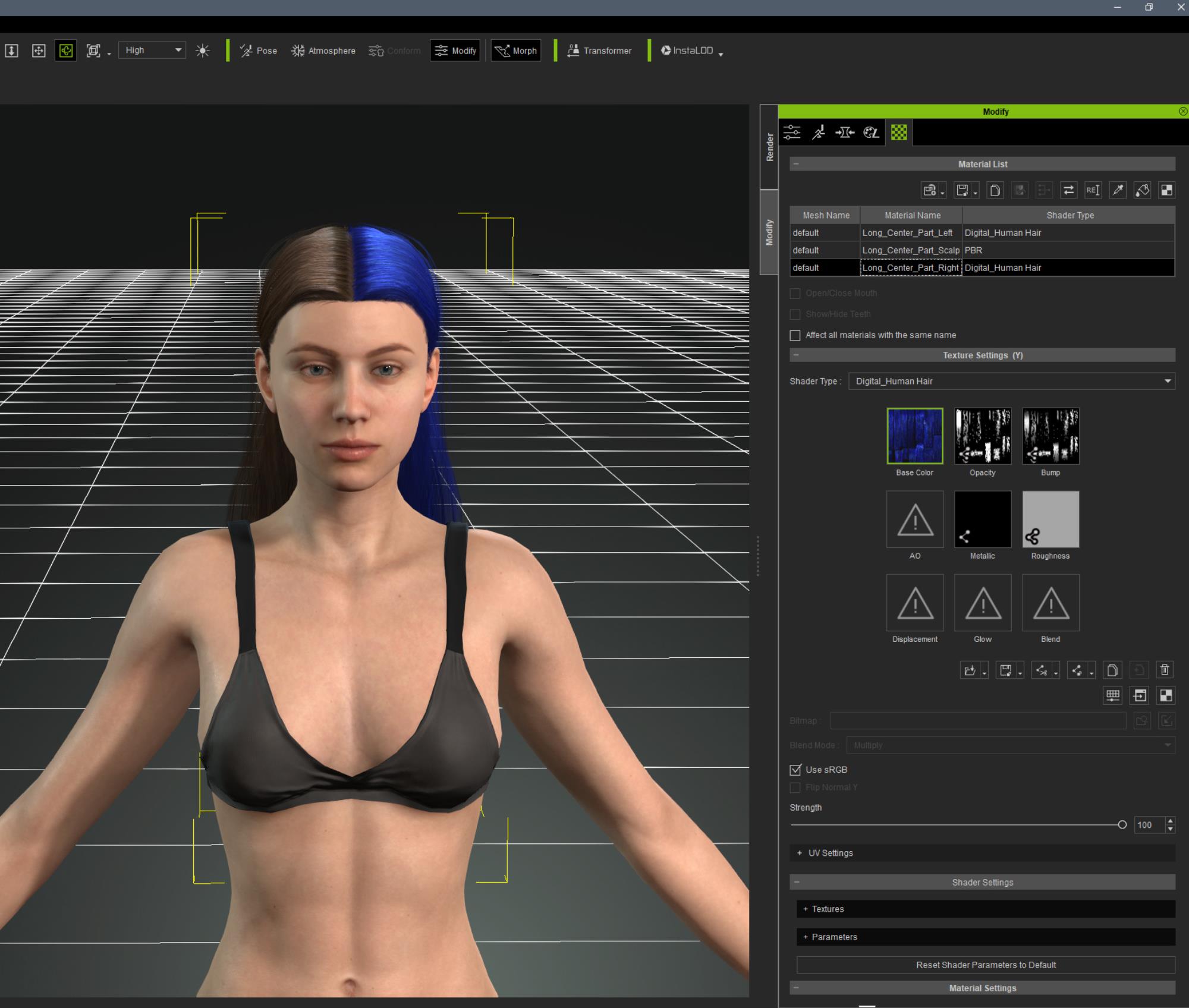Click the swap arrows icon in Material List
Viewport: 1189px width, 1008px height.
pos(1068,190)
